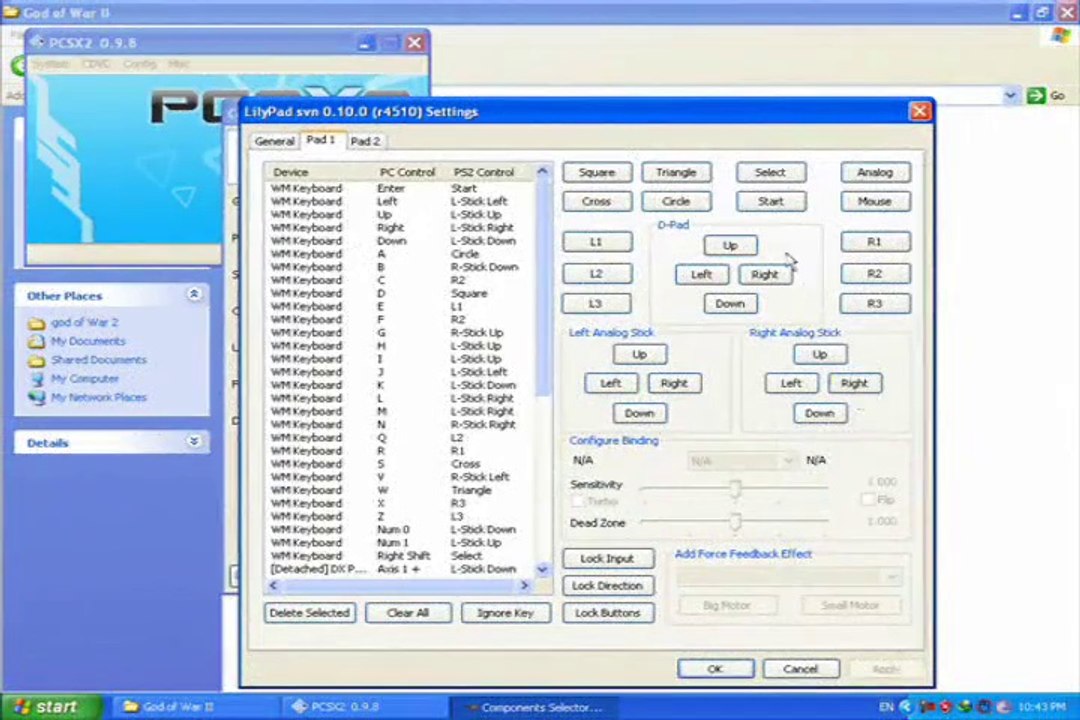The image size is (1080, 720).
Task: Click the Right Analog Stick Down button
Action: click(x=820, y=413)
